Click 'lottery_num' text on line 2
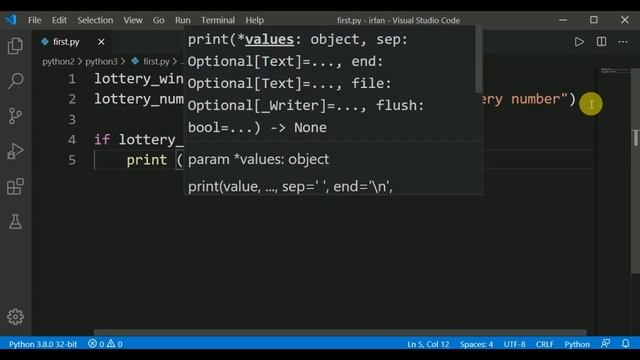640x360 pixels. point(139,99)
